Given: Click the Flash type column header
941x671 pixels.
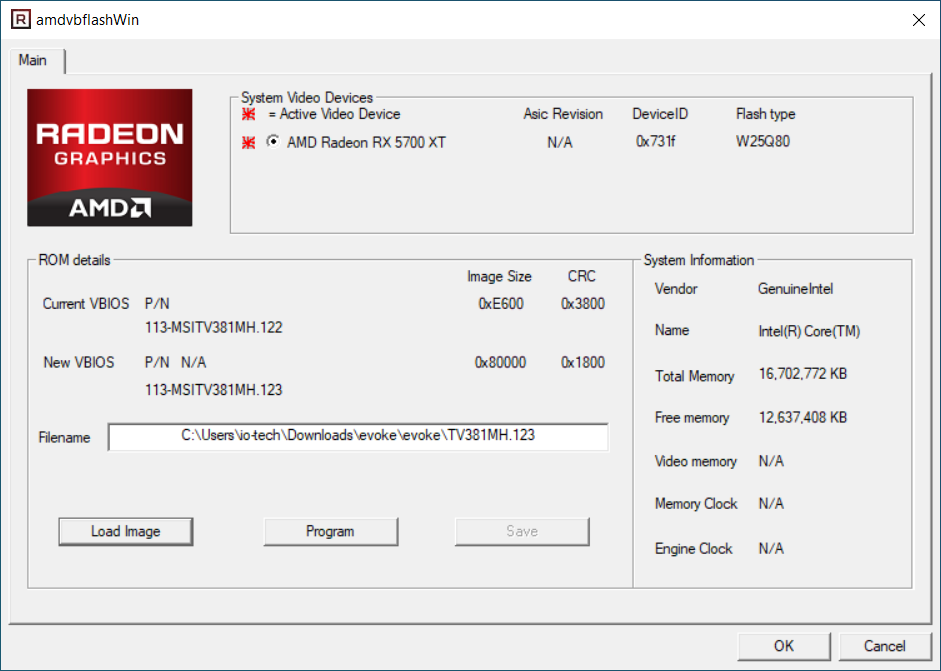Looking at the screenshot, I should [x=765, y=114].
